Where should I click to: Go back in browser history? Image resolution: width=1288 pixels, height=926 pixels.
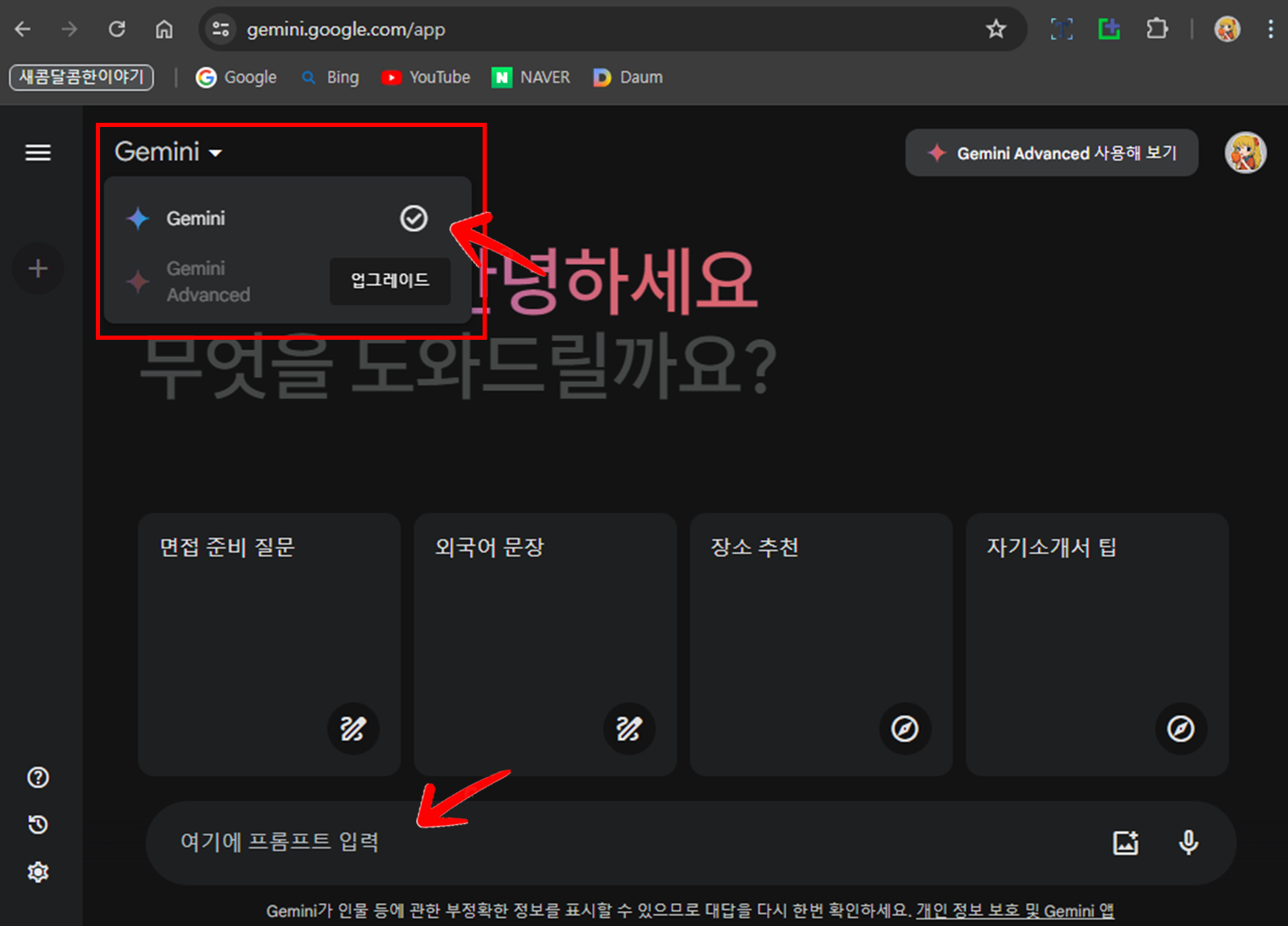[23, 29]
